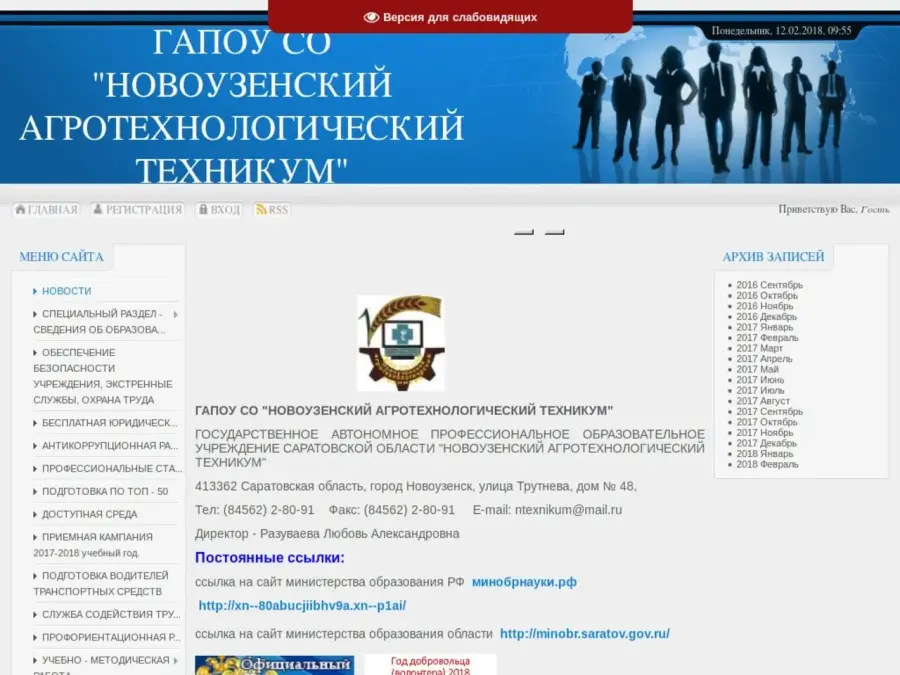Viewport: 900px width, 675px height.
Task: Open ПОДГОТОВКА ПО ТОП - 50
Action: click(105, 491)
